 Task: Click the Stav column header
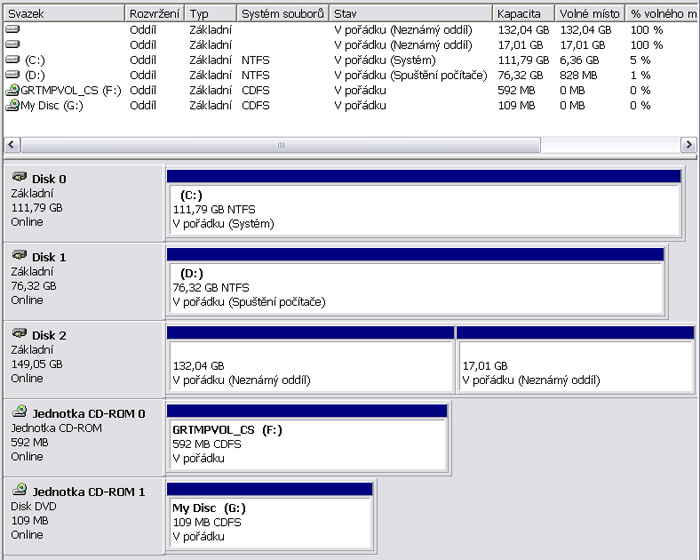[410, 14]
